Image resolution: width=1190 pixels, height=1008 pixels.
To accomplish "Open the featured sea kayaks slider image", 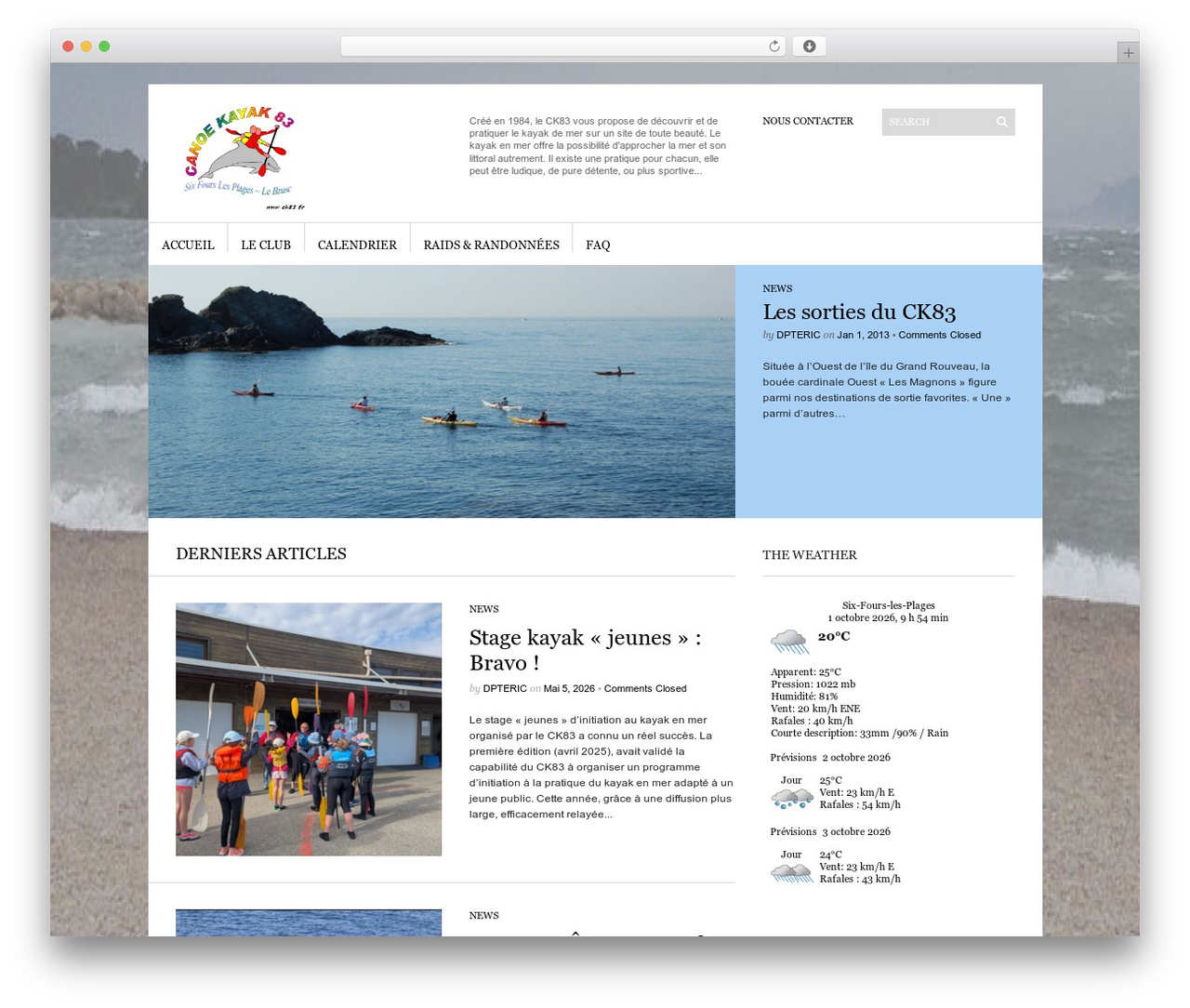I will 442,391.
